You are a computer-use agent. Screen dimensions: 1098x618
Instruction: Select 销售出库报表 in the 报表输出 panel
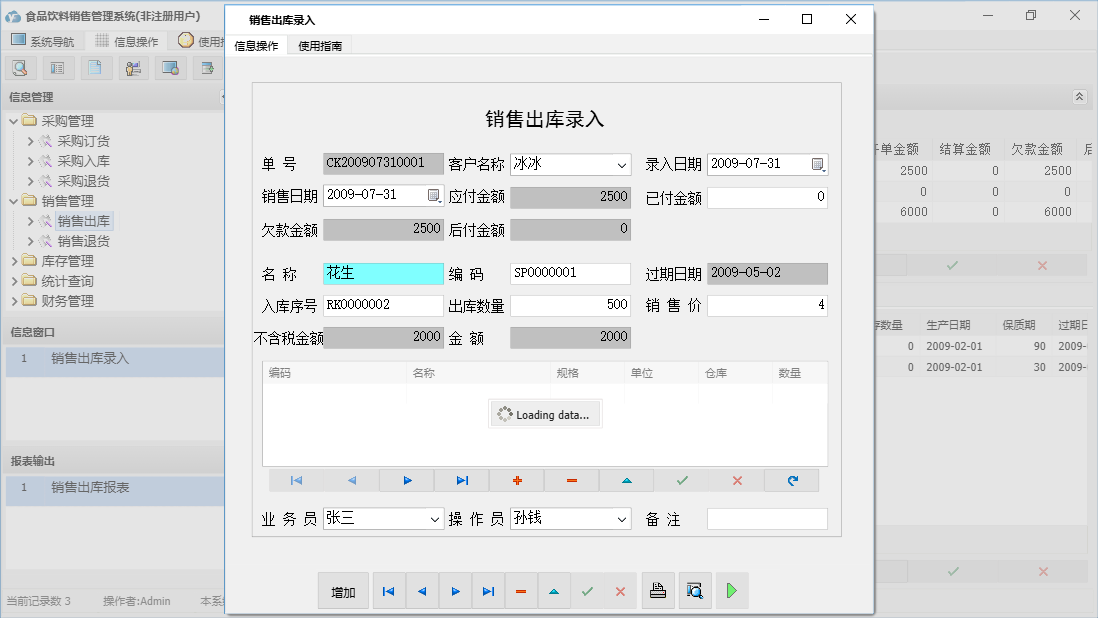[x=92, y=489]
